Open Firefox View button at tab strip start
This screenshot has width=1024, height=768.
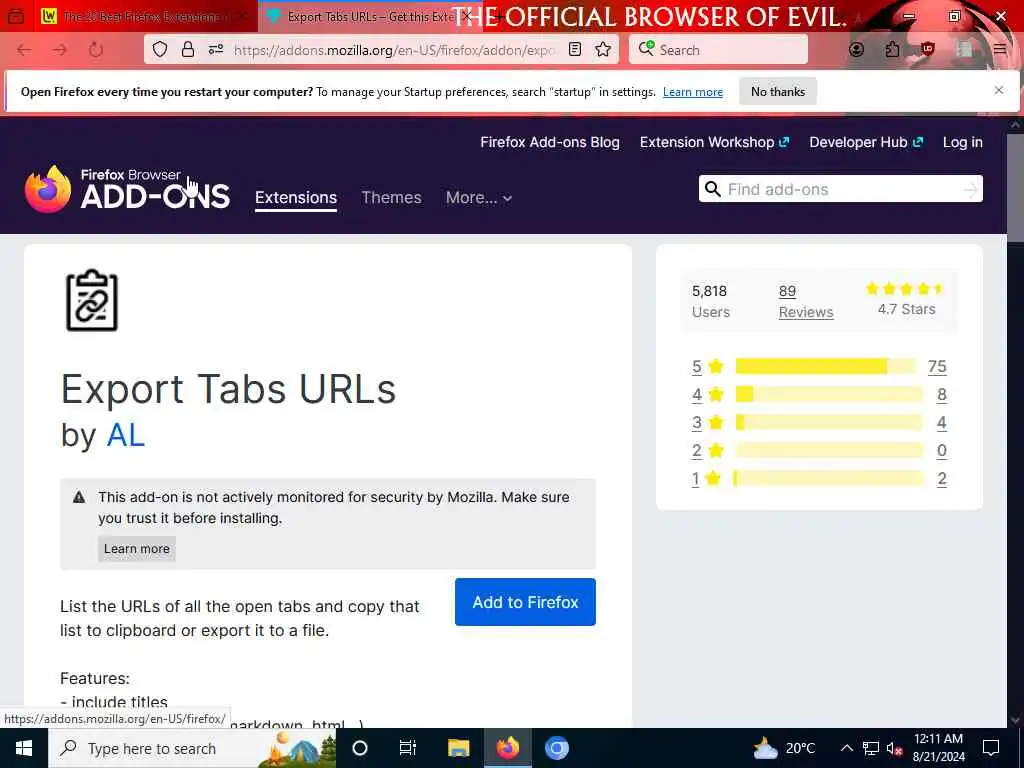16,16
